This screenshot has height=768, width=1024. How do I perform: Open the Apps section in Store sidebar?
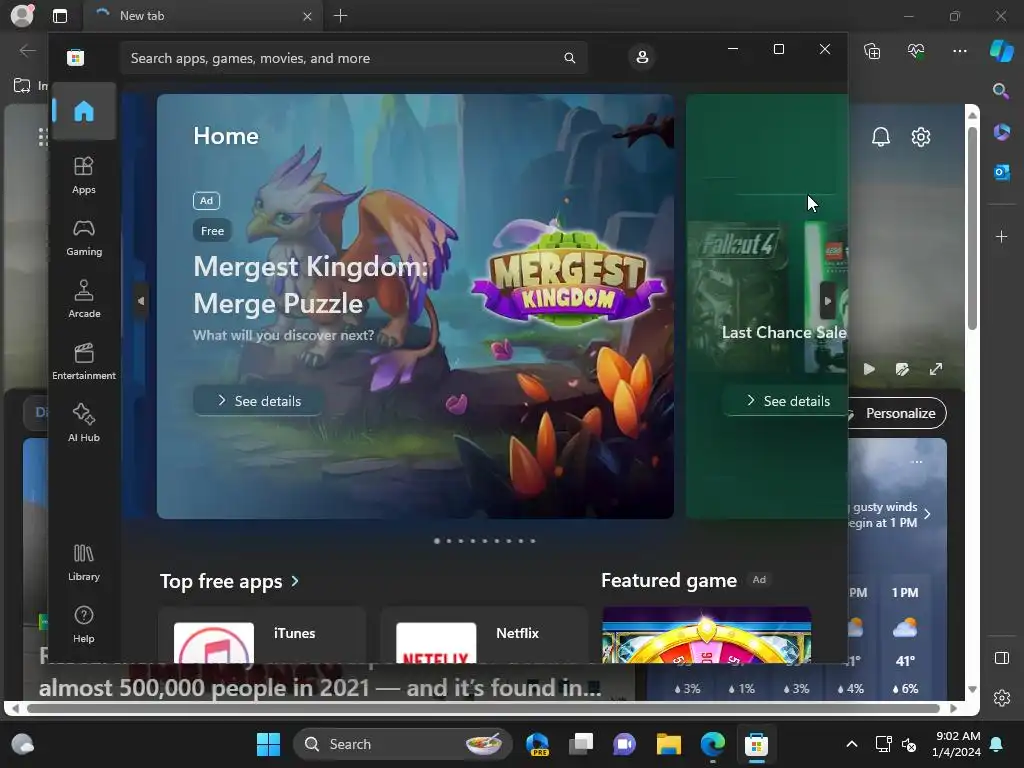pos(84,176)
